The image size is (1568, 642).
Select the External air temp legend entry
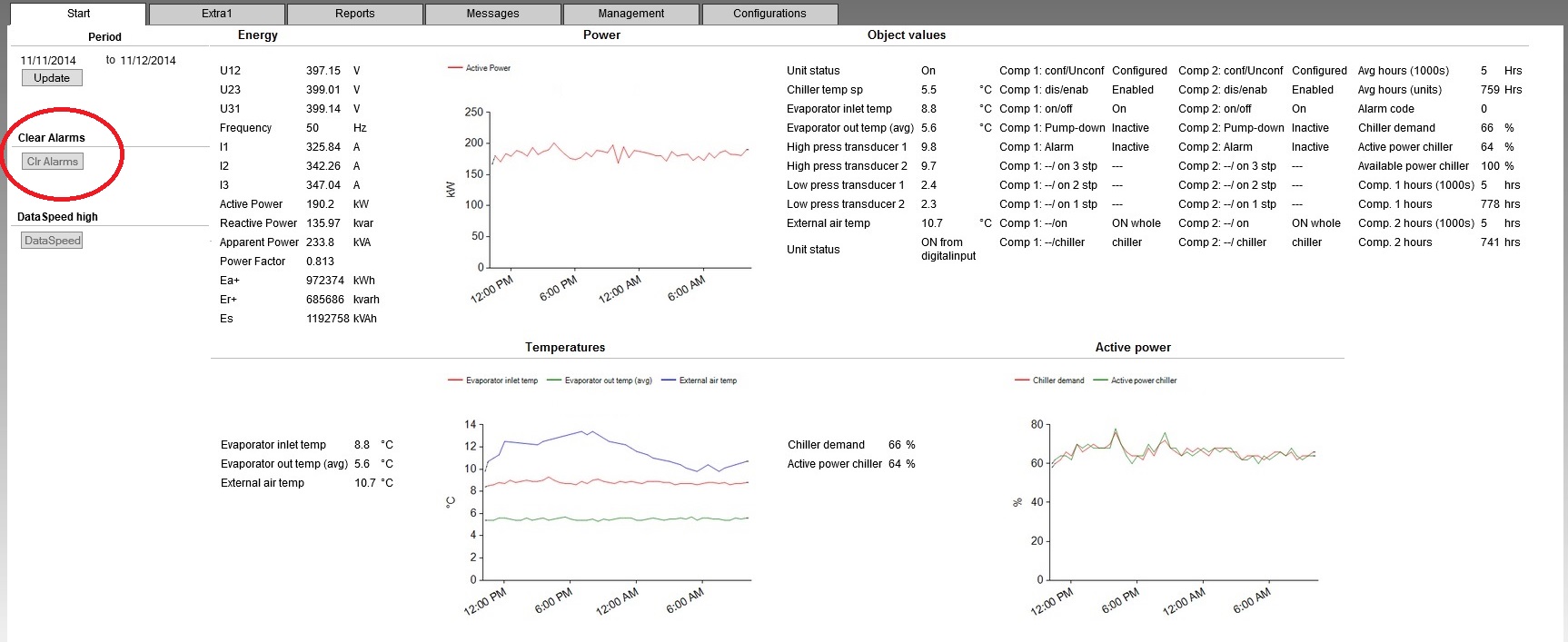(708, 380)
